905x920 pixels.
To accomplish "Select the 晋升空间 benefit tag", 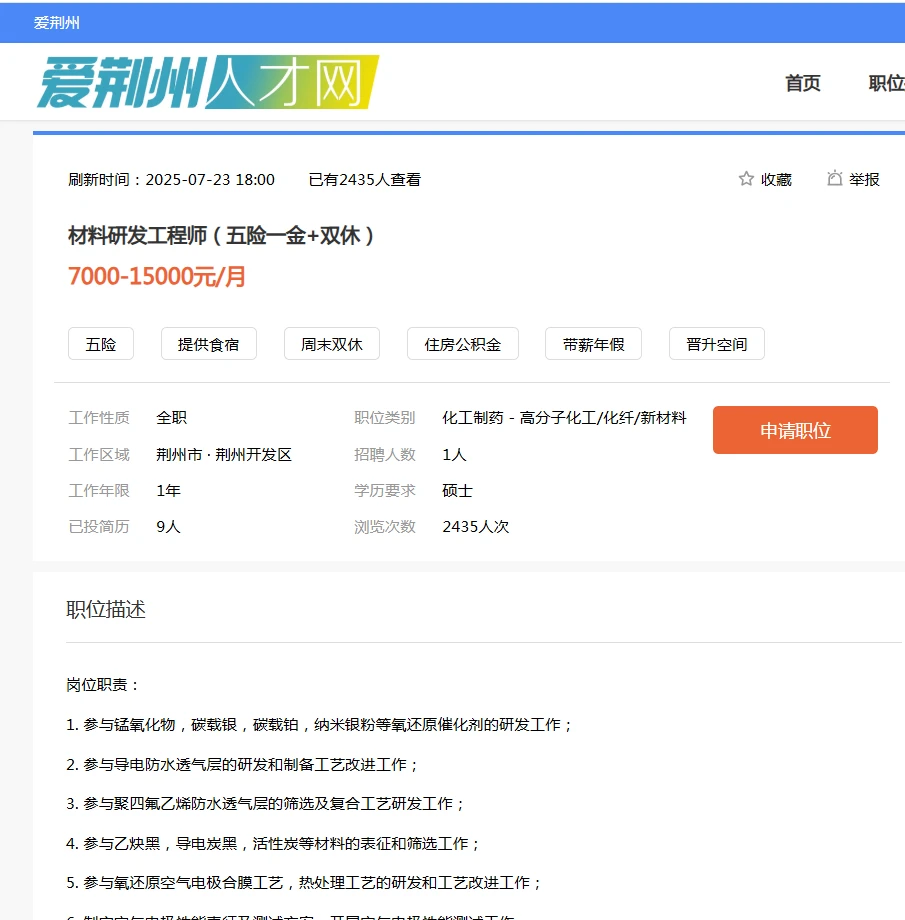I will [x=716, y=343].
